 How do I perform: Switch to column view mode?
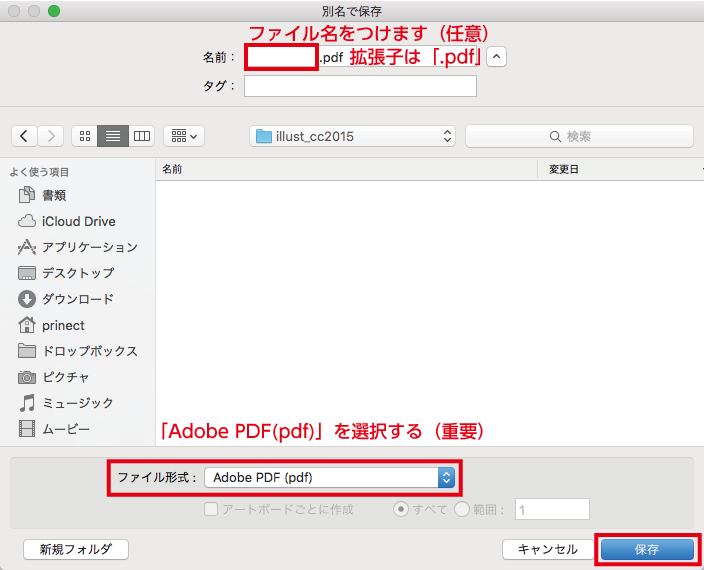(141, 136)
